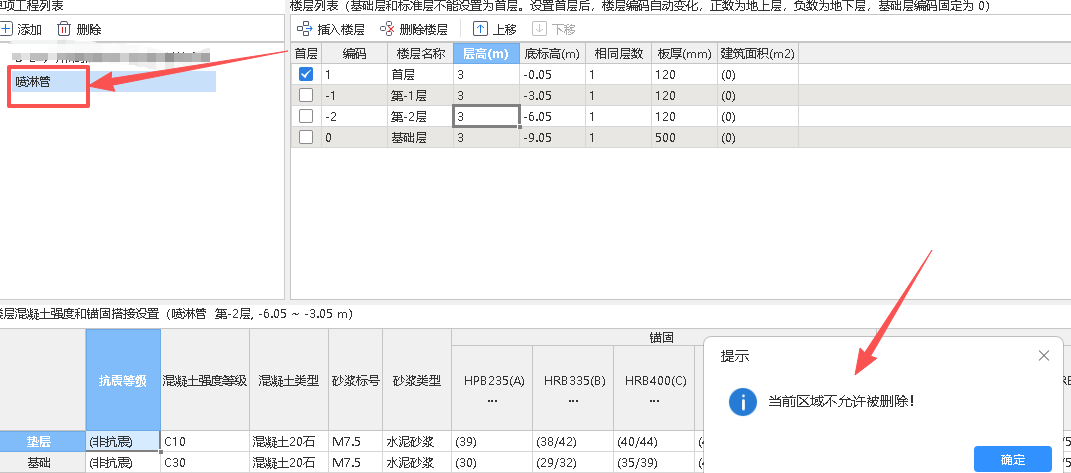Image resolution: width=1071 pixels, height=473 pixels.
Task: Click the 建筑面积(m2) column header
Action: [757, 53]
